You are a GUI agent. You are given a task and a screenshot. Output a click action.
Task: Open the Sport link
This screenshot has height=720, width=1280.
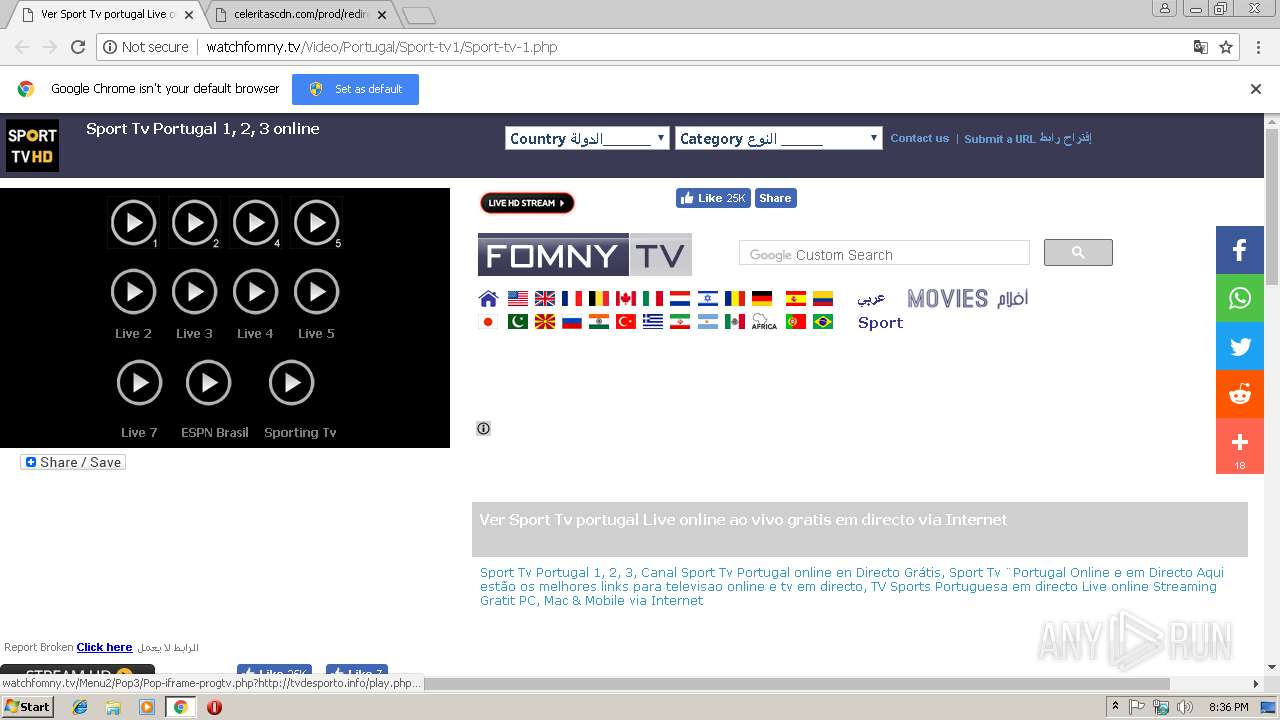click(880, 322)
